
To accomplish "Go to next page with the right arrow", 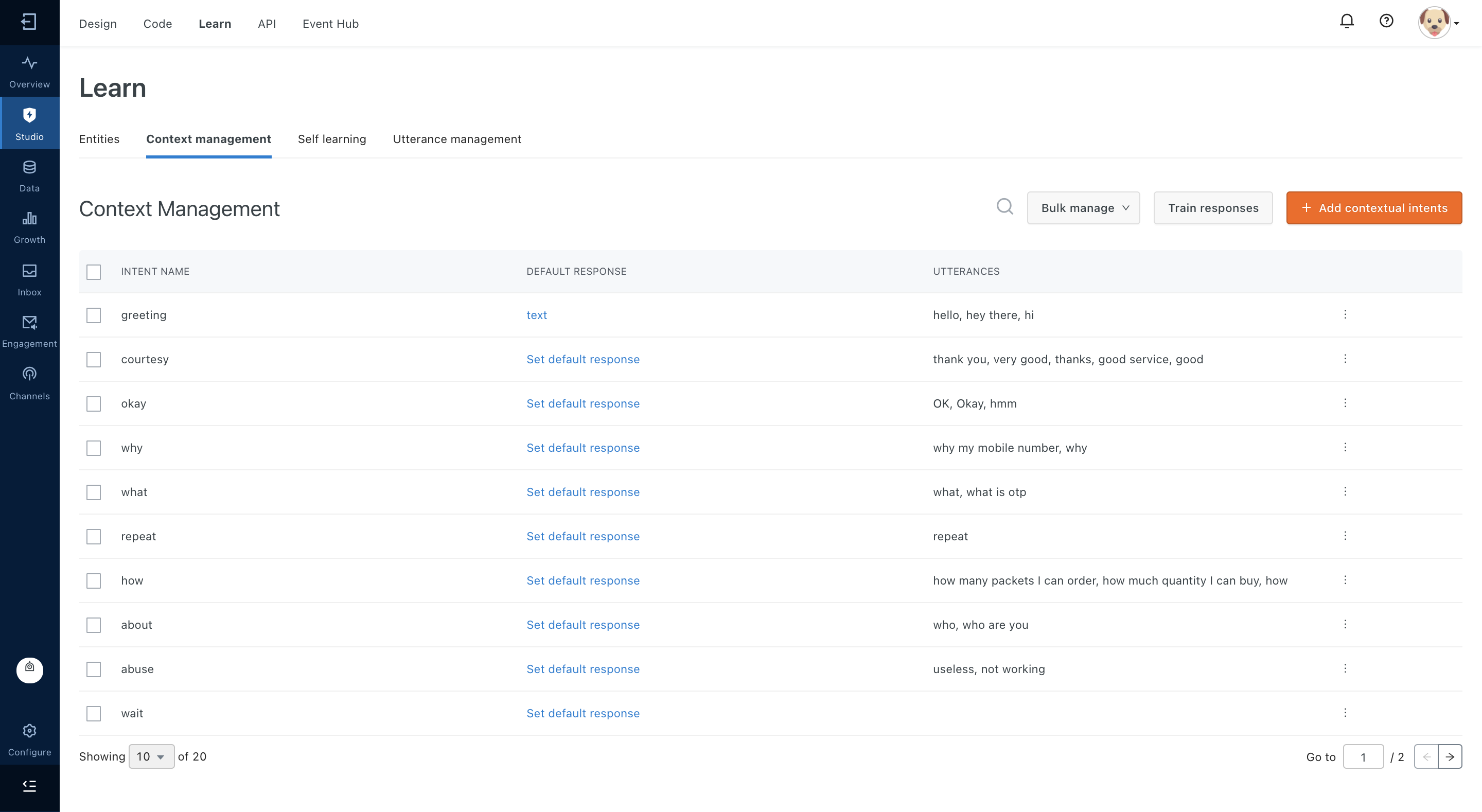I will [x=1450, y=757].
